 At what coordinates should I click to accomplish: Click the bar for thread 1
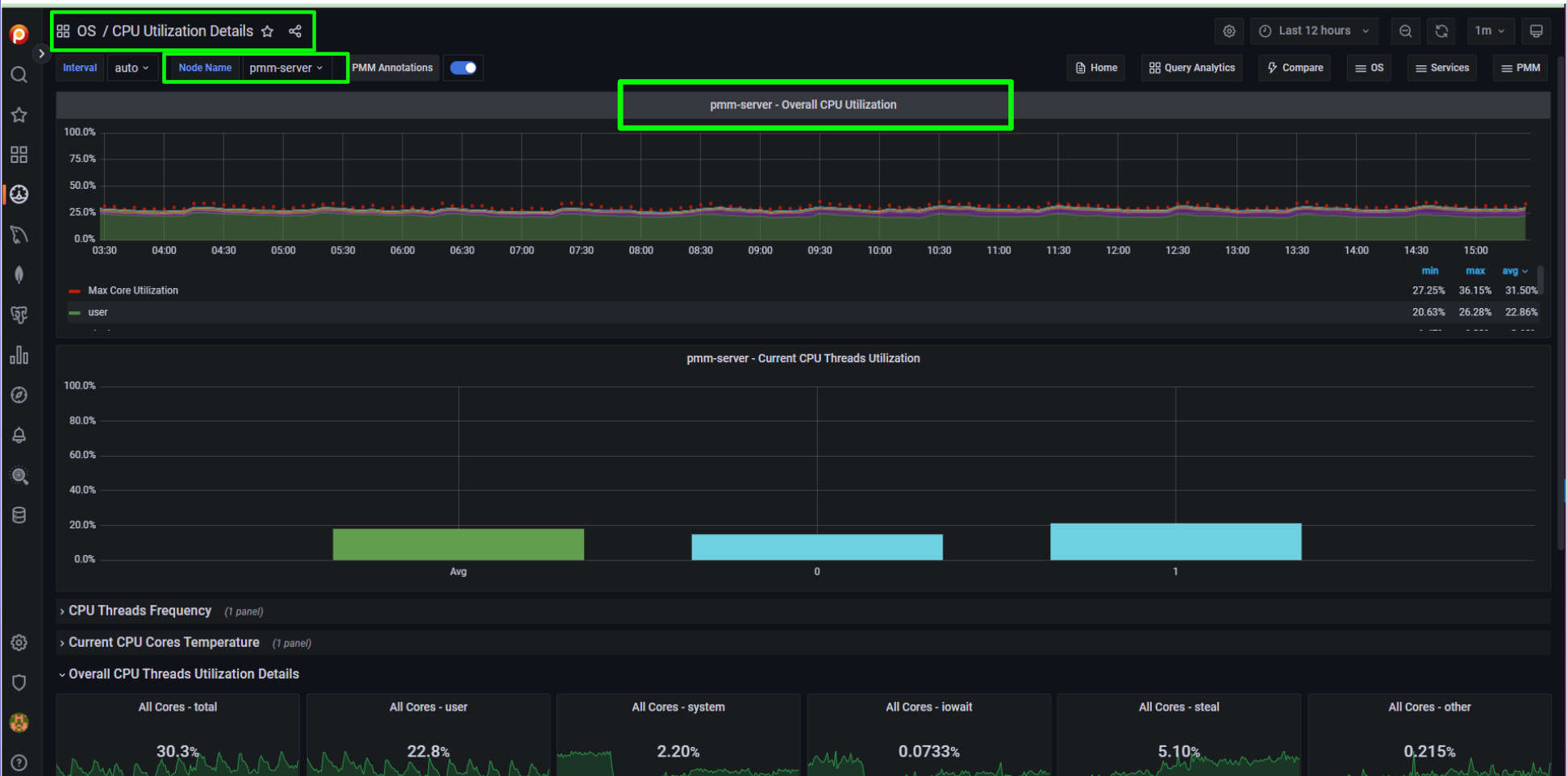[x=1176, y=541]
